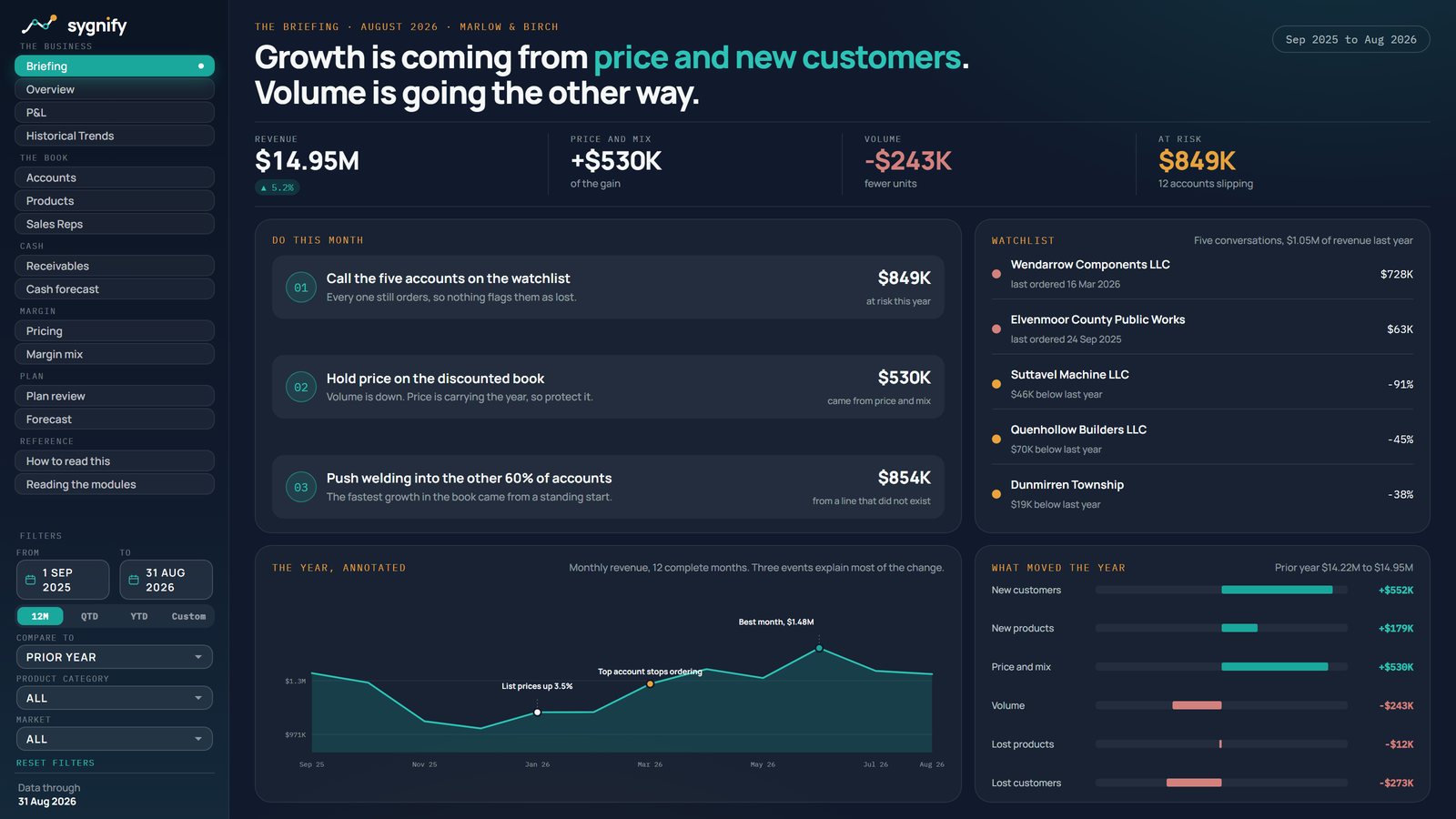Navigate to Historical Trends

(115, 136)
